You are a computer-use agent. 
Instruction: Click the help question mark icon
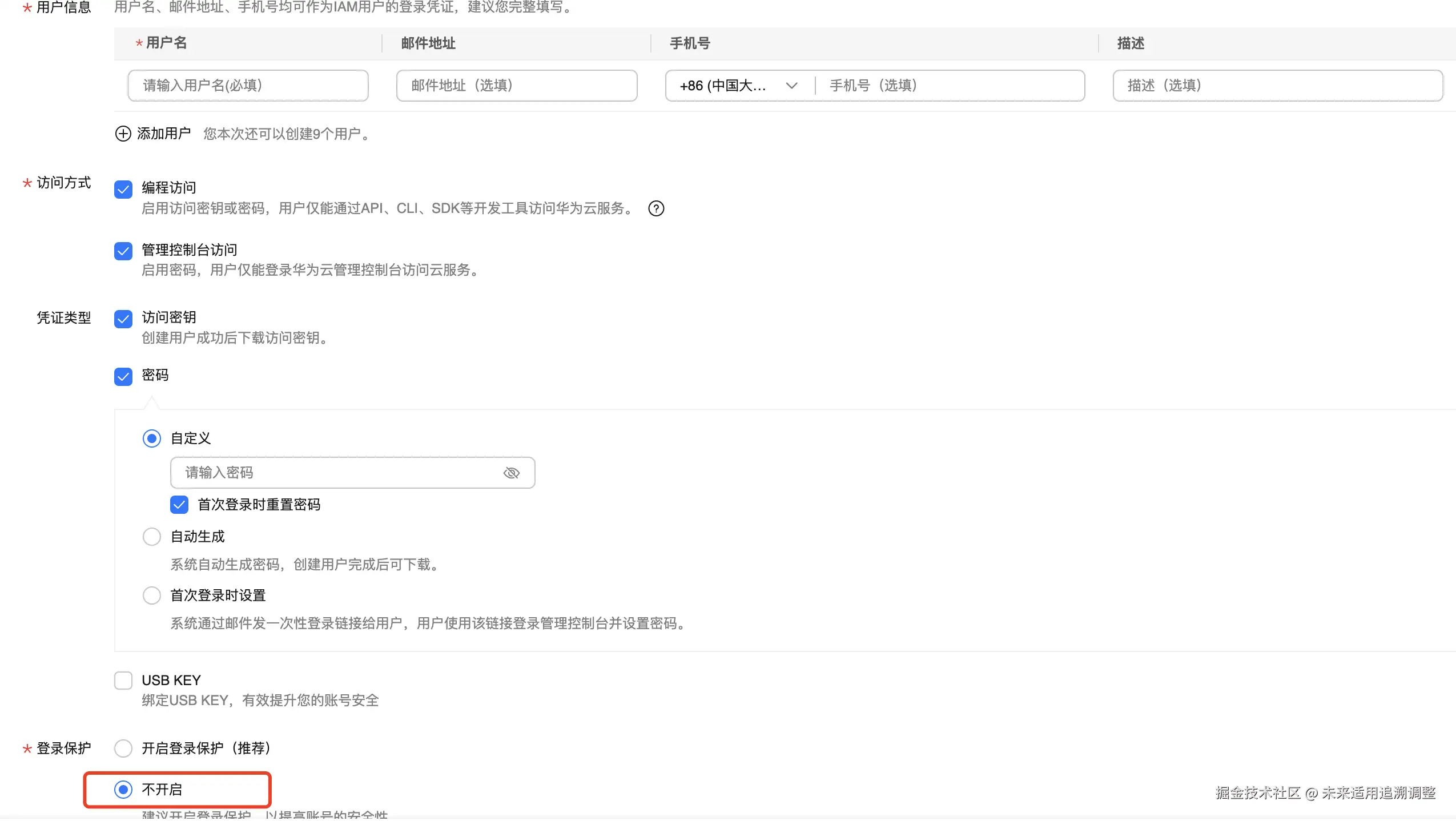656,208
